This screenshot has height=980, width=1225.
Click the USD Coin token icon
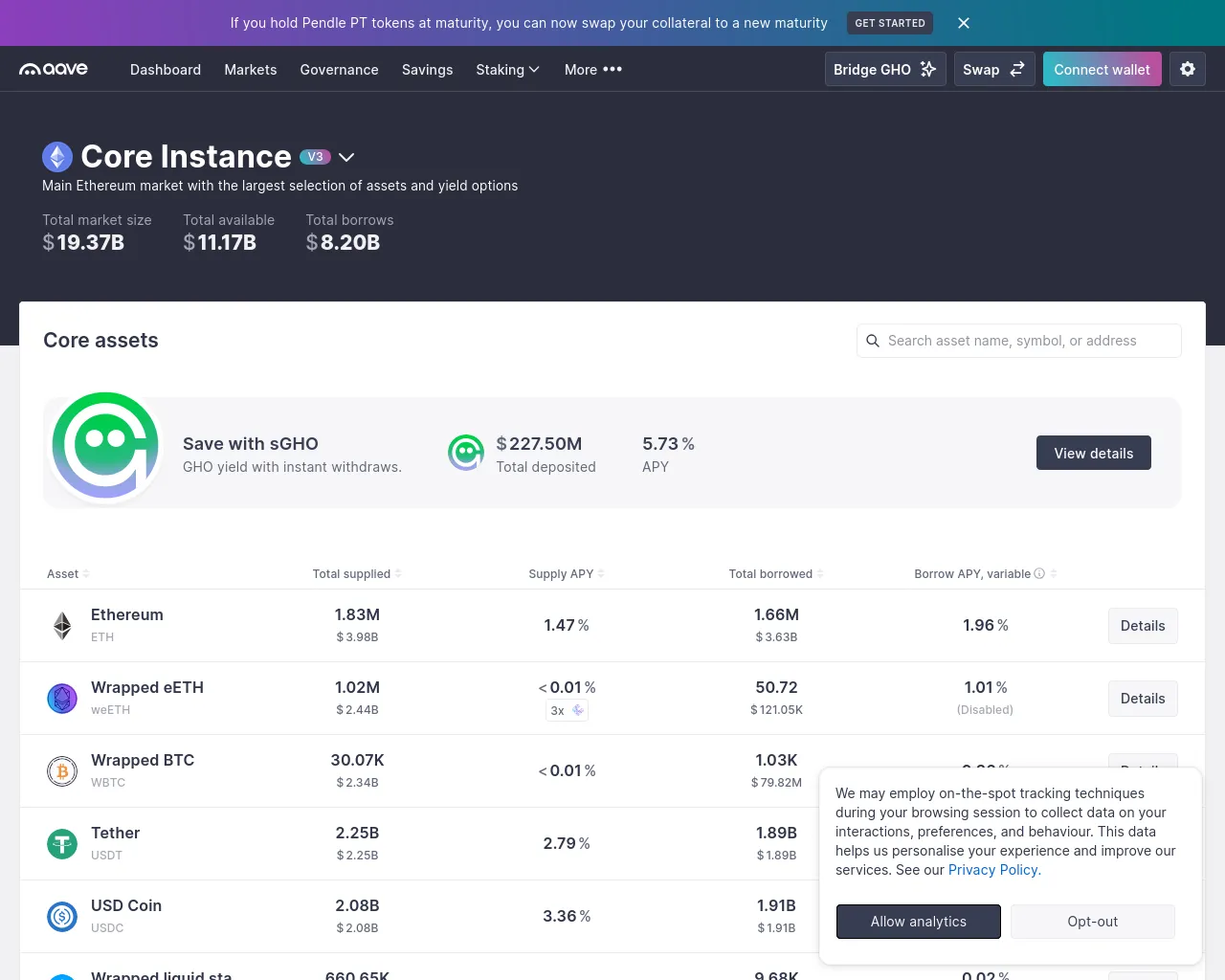click(x=62, y=916)
